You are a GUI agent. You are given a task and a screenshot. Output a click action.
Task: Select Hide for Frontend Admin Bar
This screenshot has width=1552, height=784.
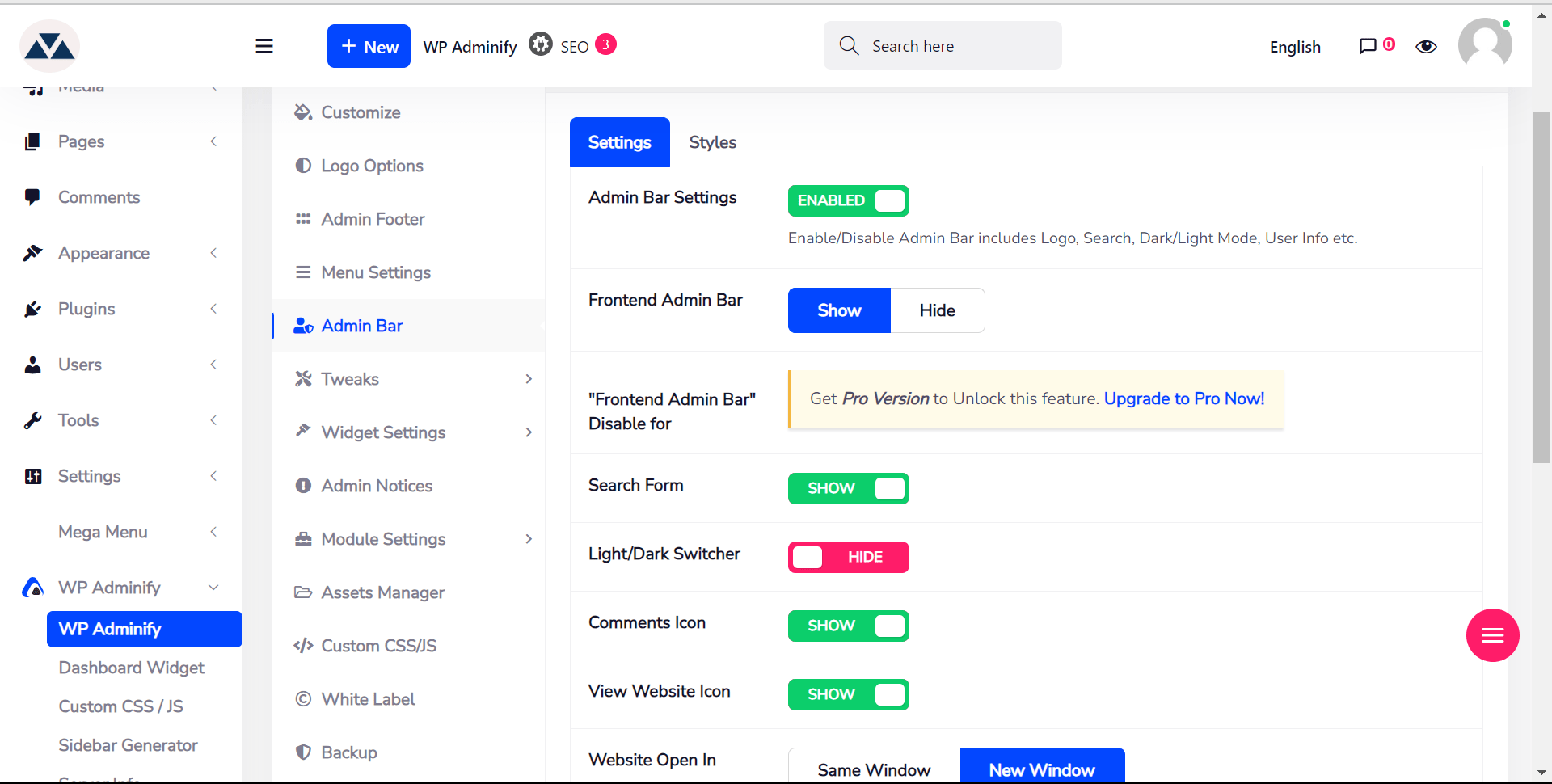tap(938, 310)
